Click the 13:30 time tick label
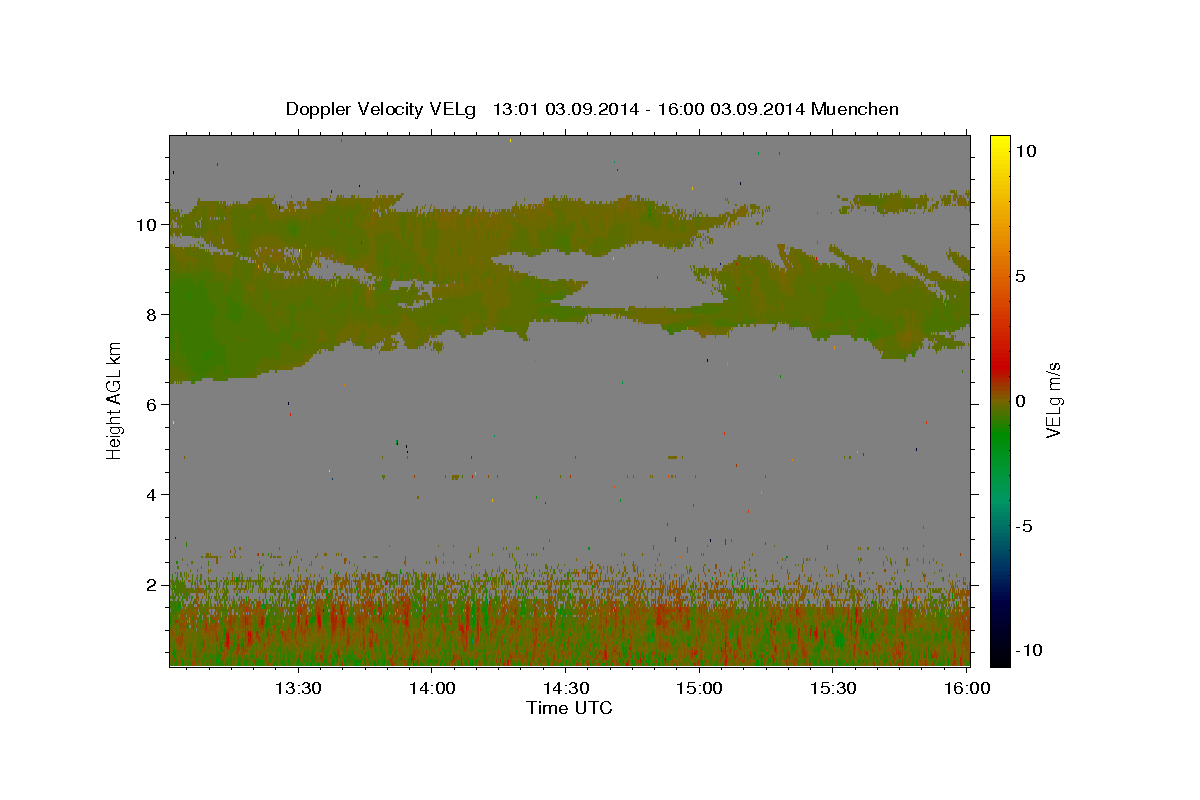Image resolution: width=1200 pixels, height=800 pixels. (297, 688)
